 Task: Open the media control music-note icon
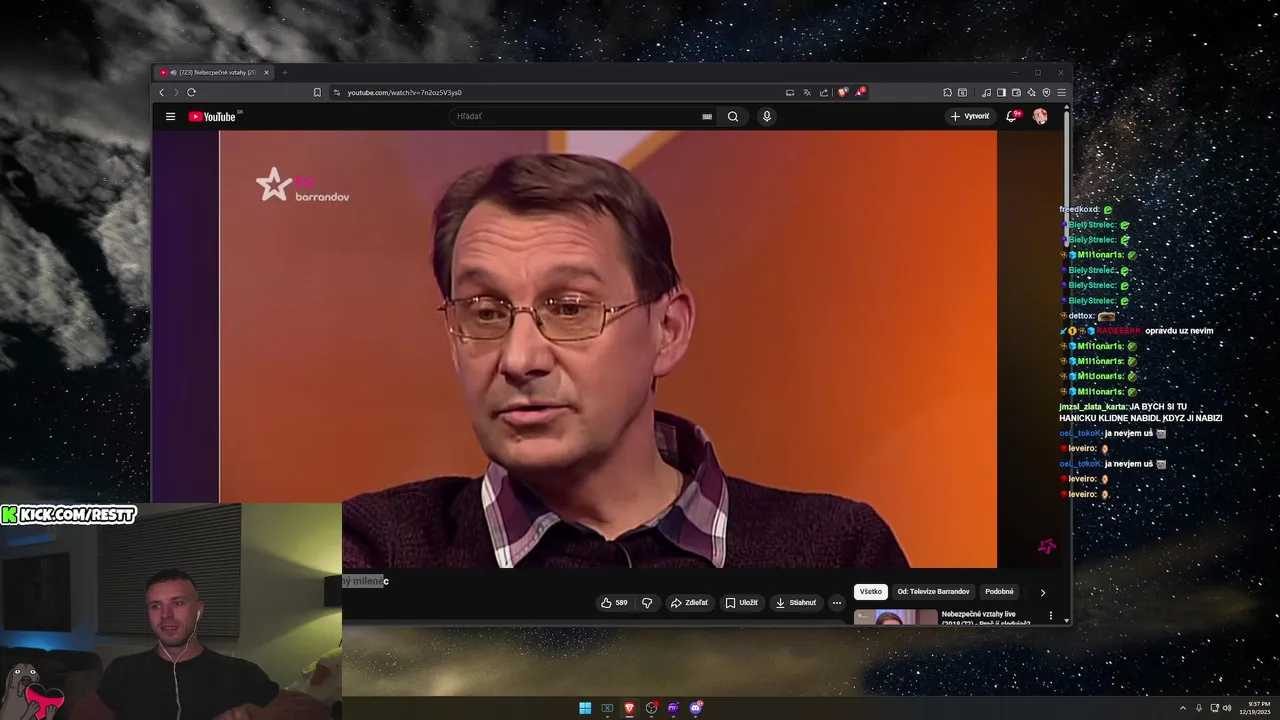[986, 92]
